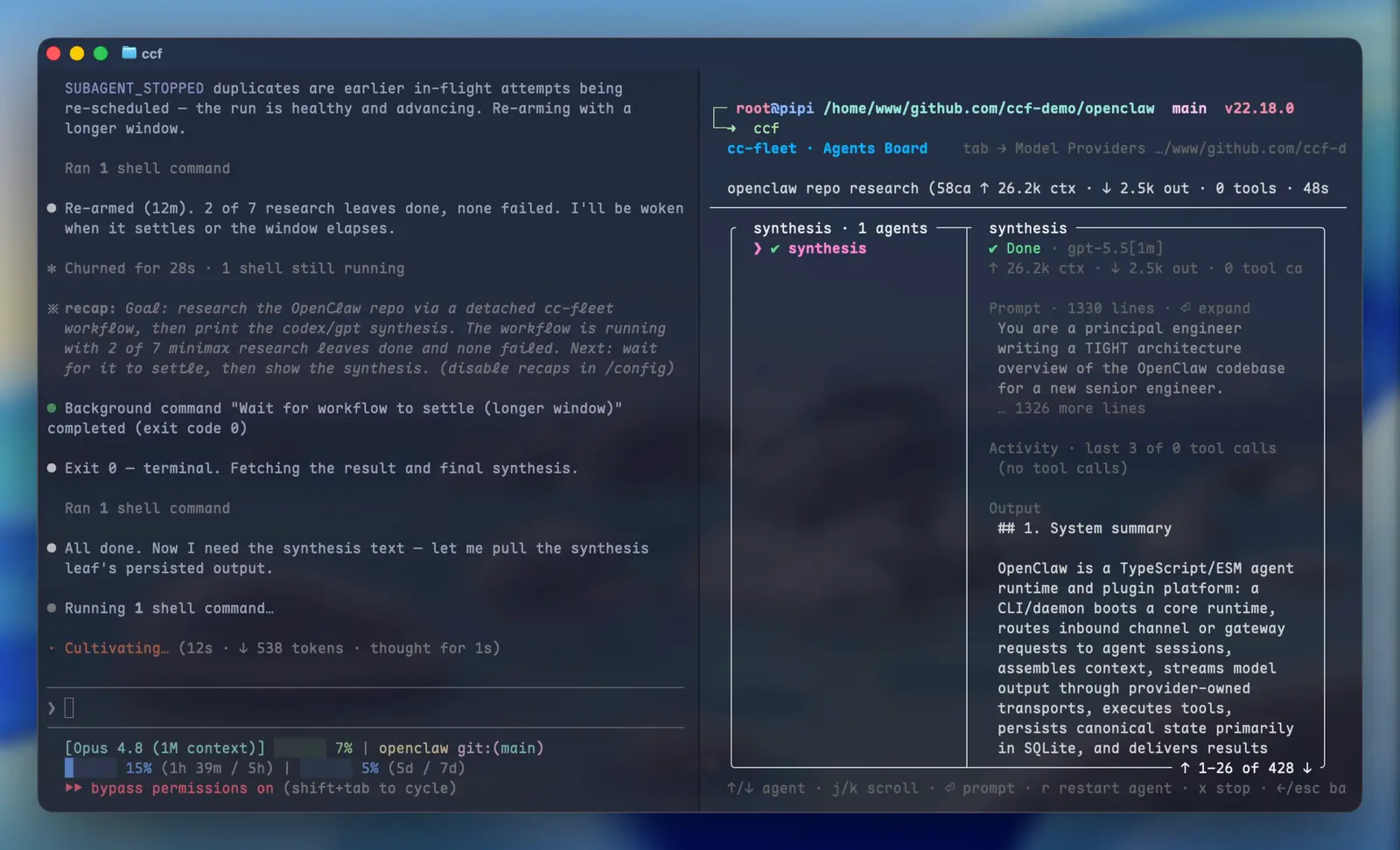Click the 5% usage bar for 7d window

[x=326, y=768]
